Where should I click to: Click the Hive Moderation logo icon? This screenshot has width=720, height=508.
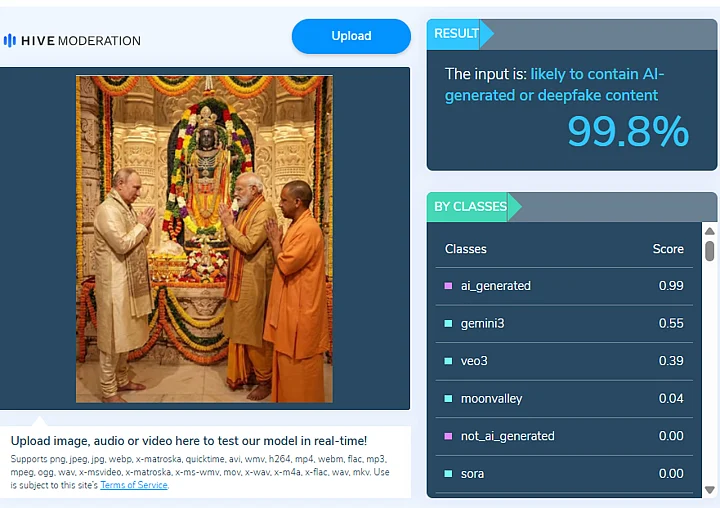(x=10, y=41)
